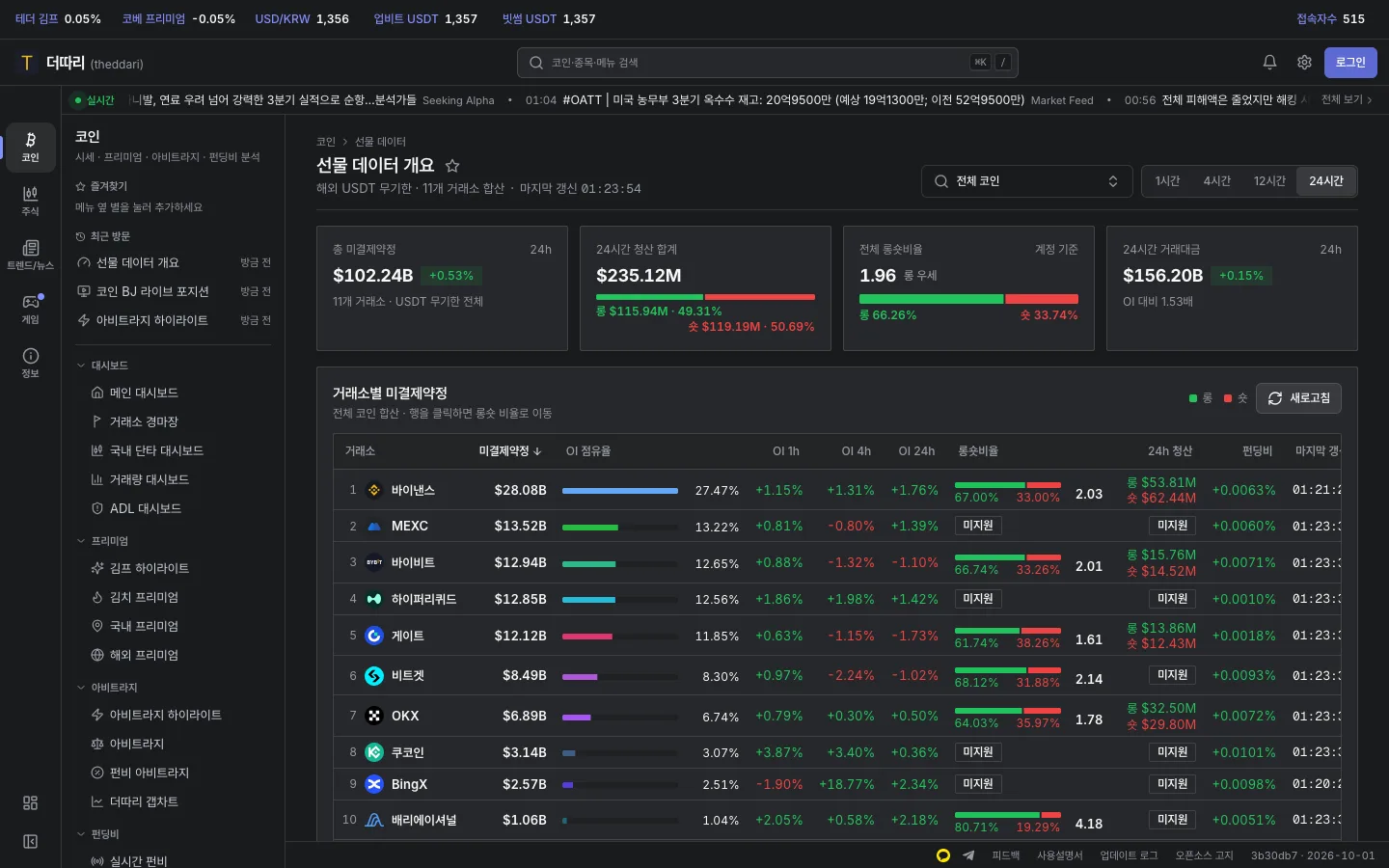
Task: Sort by the 미결제약정 column header
Action: [x=510, y=451]
